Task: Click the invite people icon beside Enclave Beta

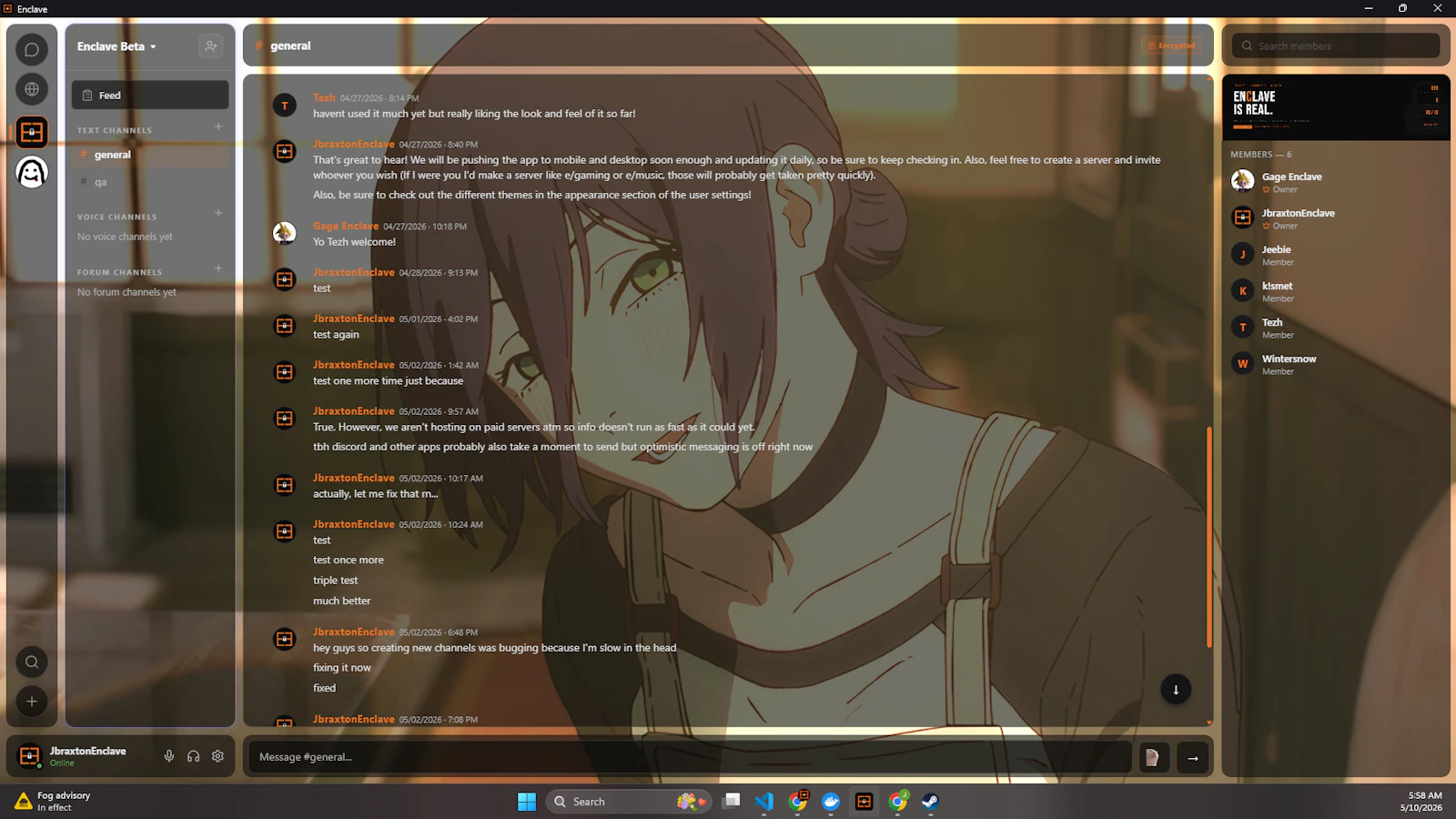Action: [x=210, y=46]
